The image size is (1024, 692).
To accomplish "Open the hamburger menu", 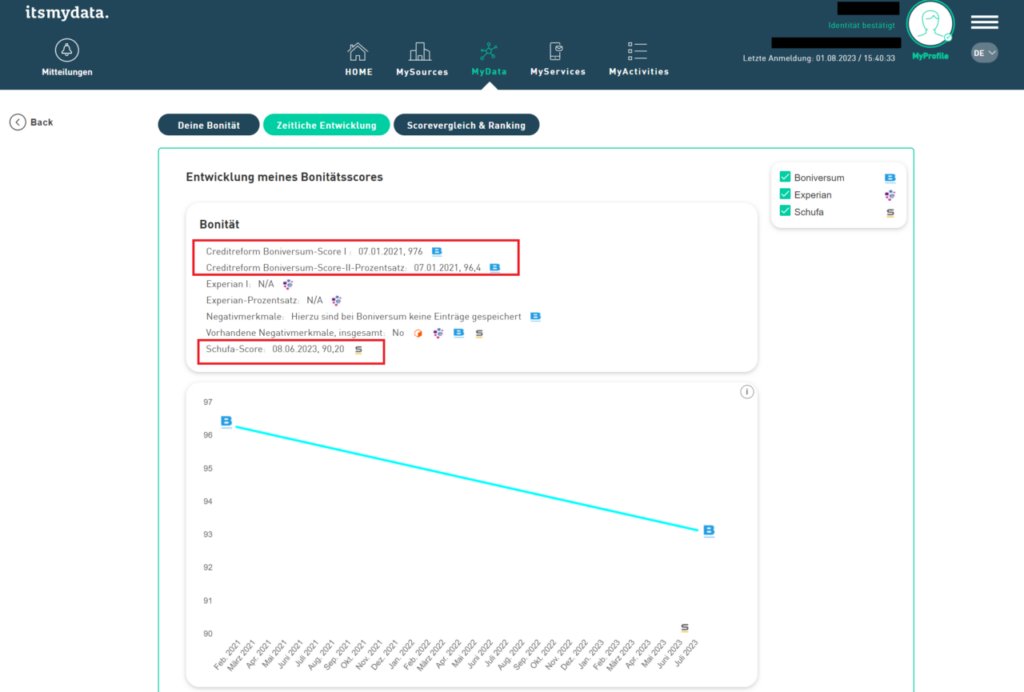I will 984,22.
